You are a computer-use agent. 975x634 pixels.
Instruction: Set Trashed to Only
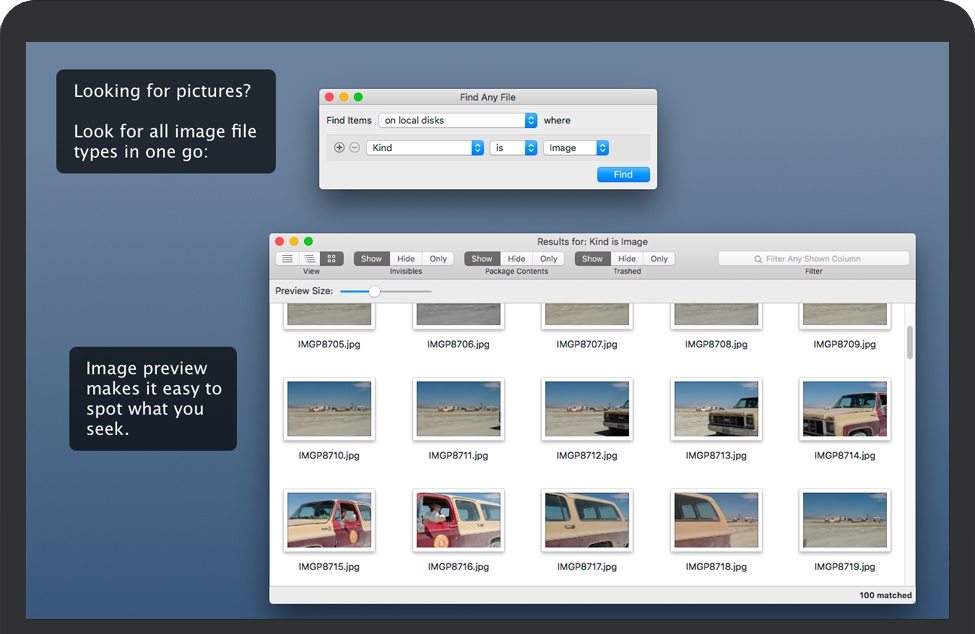click(659, 259)
